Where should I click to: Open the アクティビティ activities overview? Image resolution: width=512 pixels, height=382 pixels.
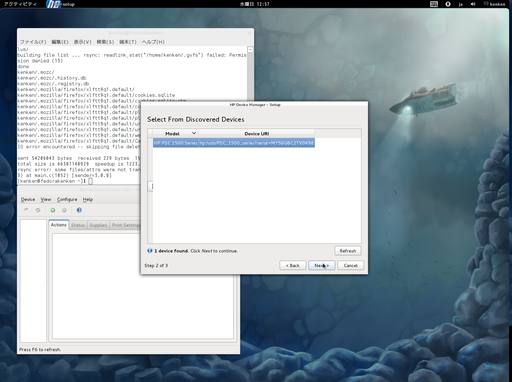point(20,4)
